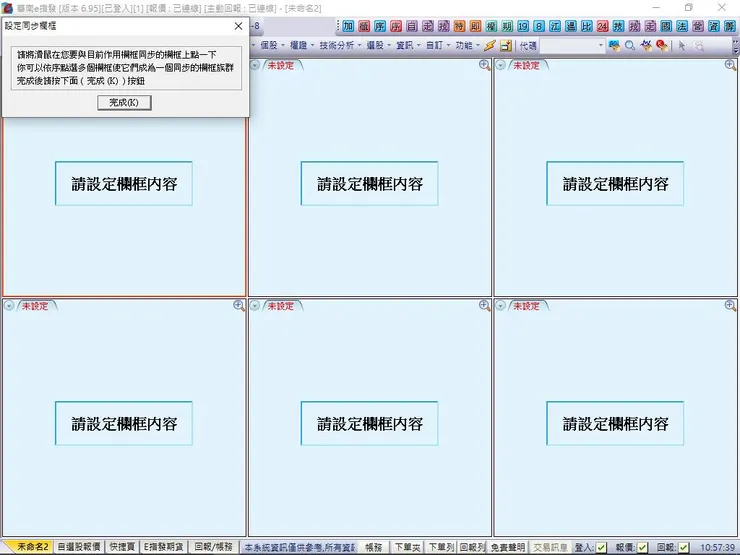Click zoom icon of bottom-middle panel
This screenshot has width=740, height=555.
[x=484, y=306]
